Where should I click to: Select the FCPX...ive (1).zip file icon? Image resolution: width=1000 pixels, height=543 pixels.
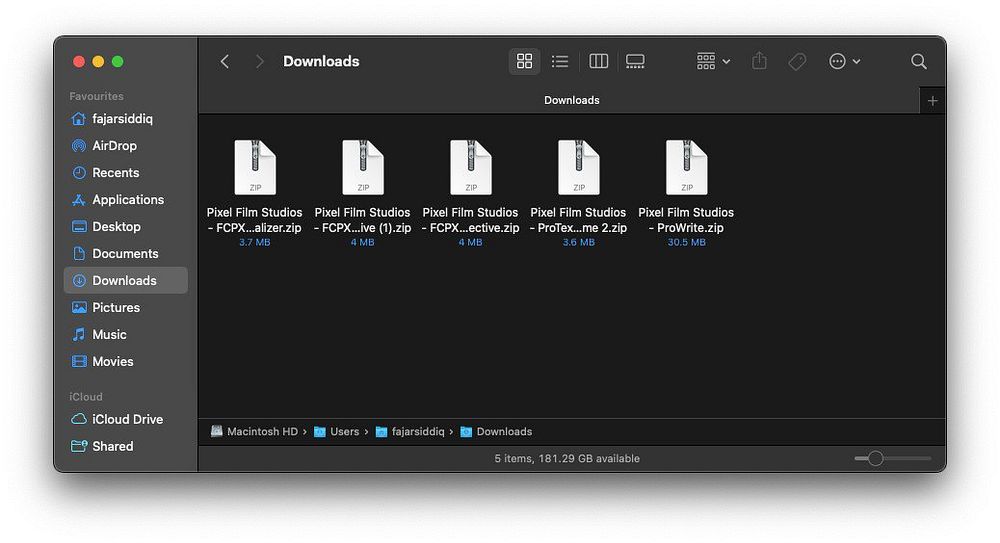click(x=363, y=167)
